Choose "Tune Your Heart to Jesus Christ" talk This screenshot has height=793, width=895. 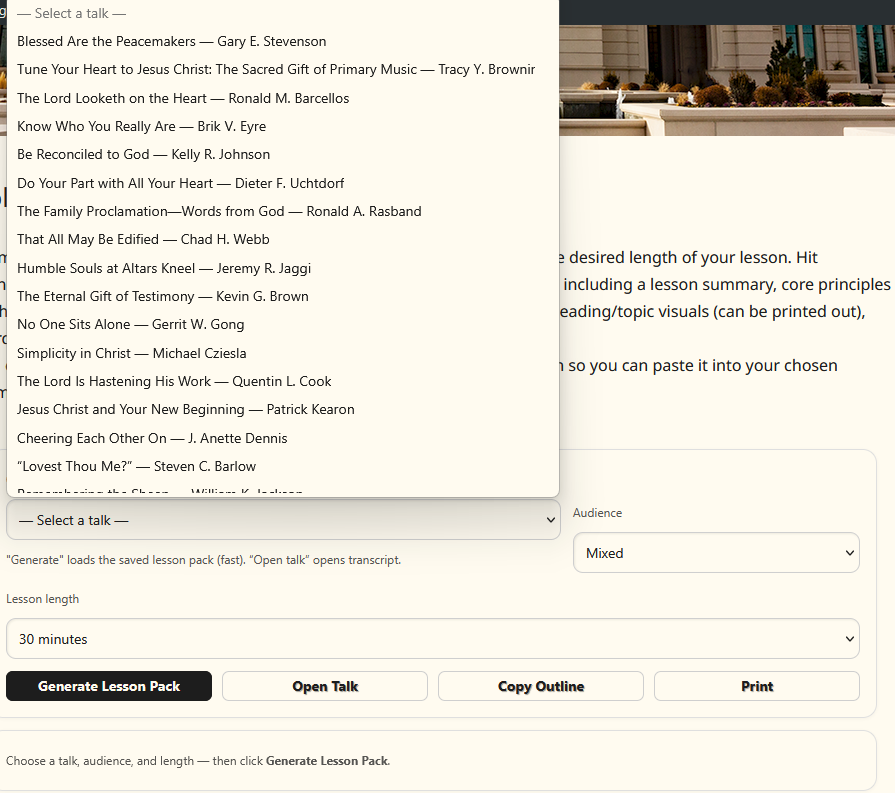click(x=275, y=70)
